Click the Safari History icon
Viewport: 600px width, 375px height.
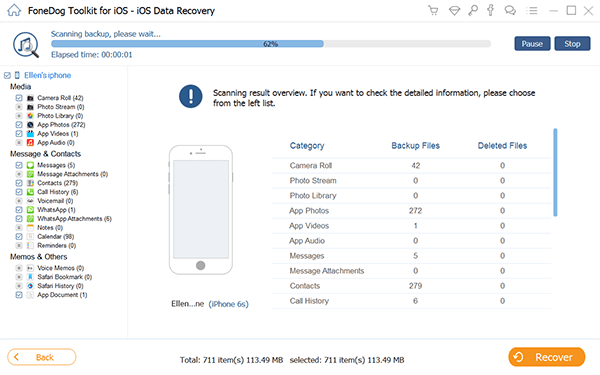30,286
